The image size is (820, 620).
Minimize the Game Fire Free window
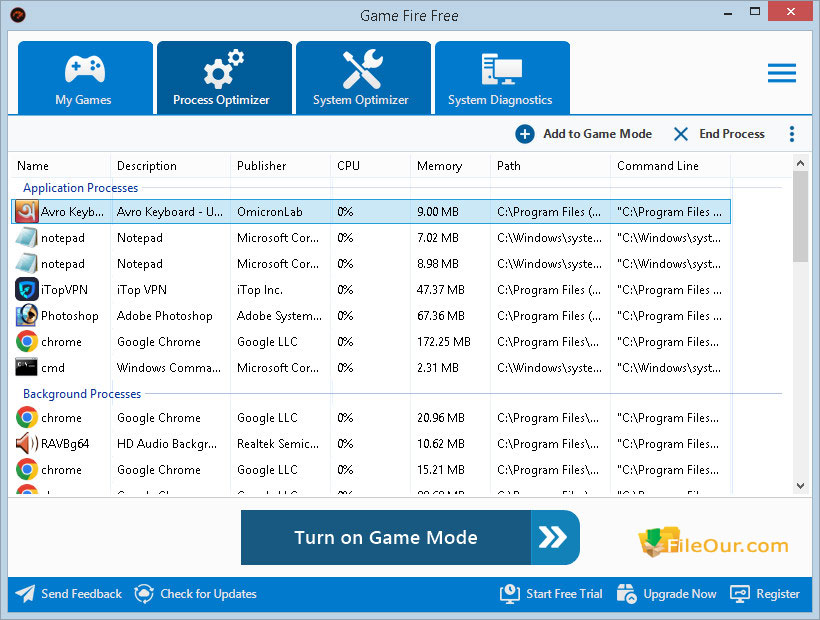tap(727, 13)
